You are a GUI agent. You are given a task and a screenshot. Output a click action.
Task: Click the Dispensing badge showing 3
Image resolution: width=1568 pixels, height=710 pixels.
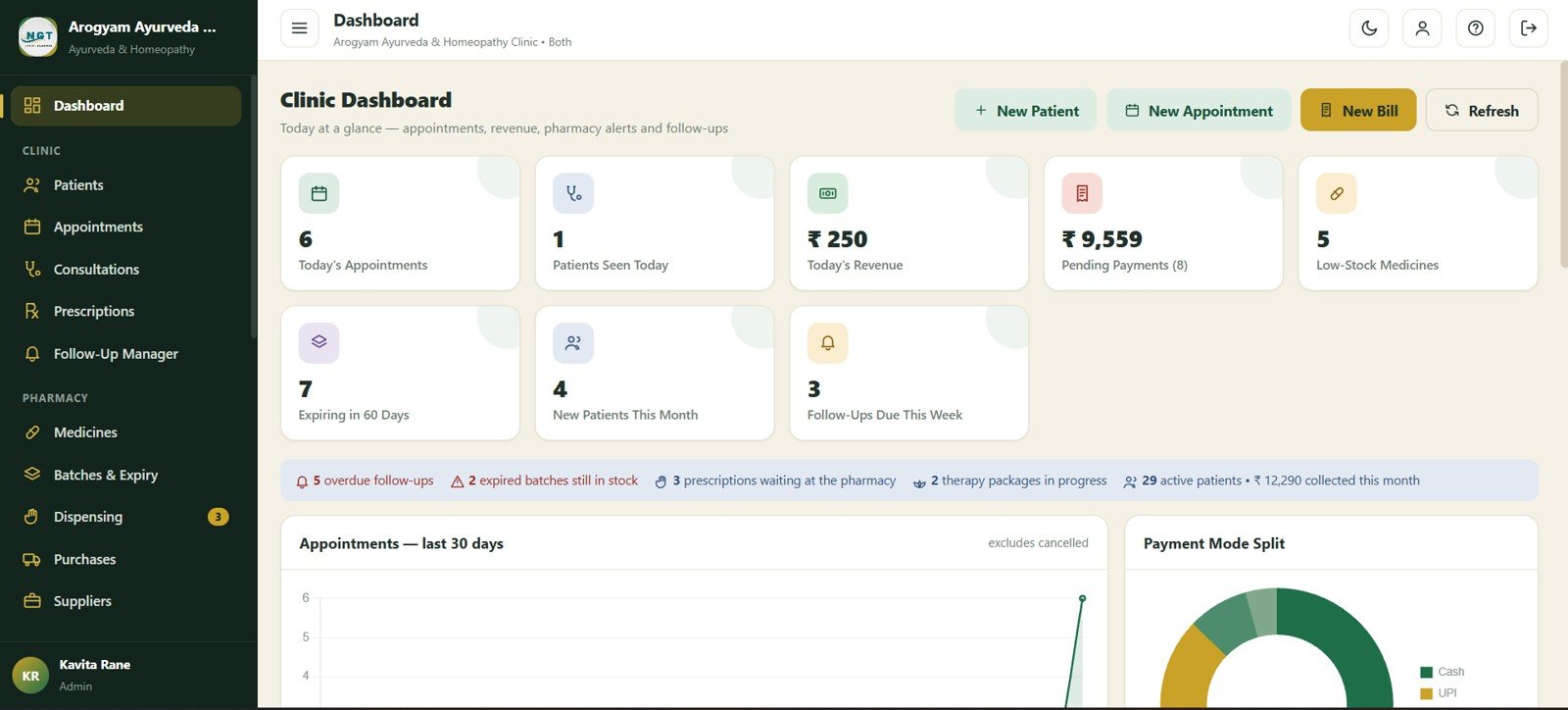219,517
